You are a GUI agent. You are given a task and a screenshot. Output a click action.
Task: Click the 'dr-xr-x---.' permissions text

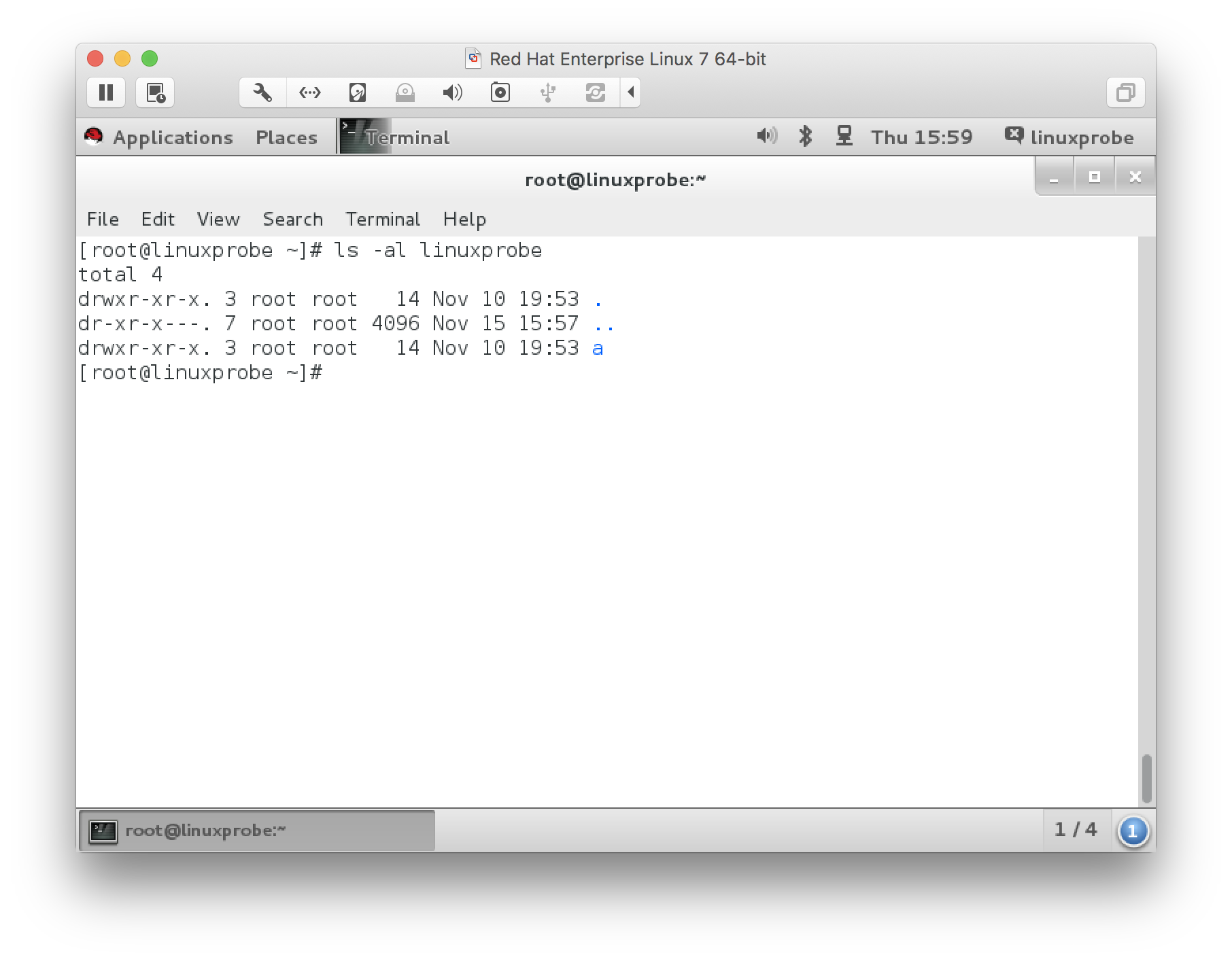point(144,324)
